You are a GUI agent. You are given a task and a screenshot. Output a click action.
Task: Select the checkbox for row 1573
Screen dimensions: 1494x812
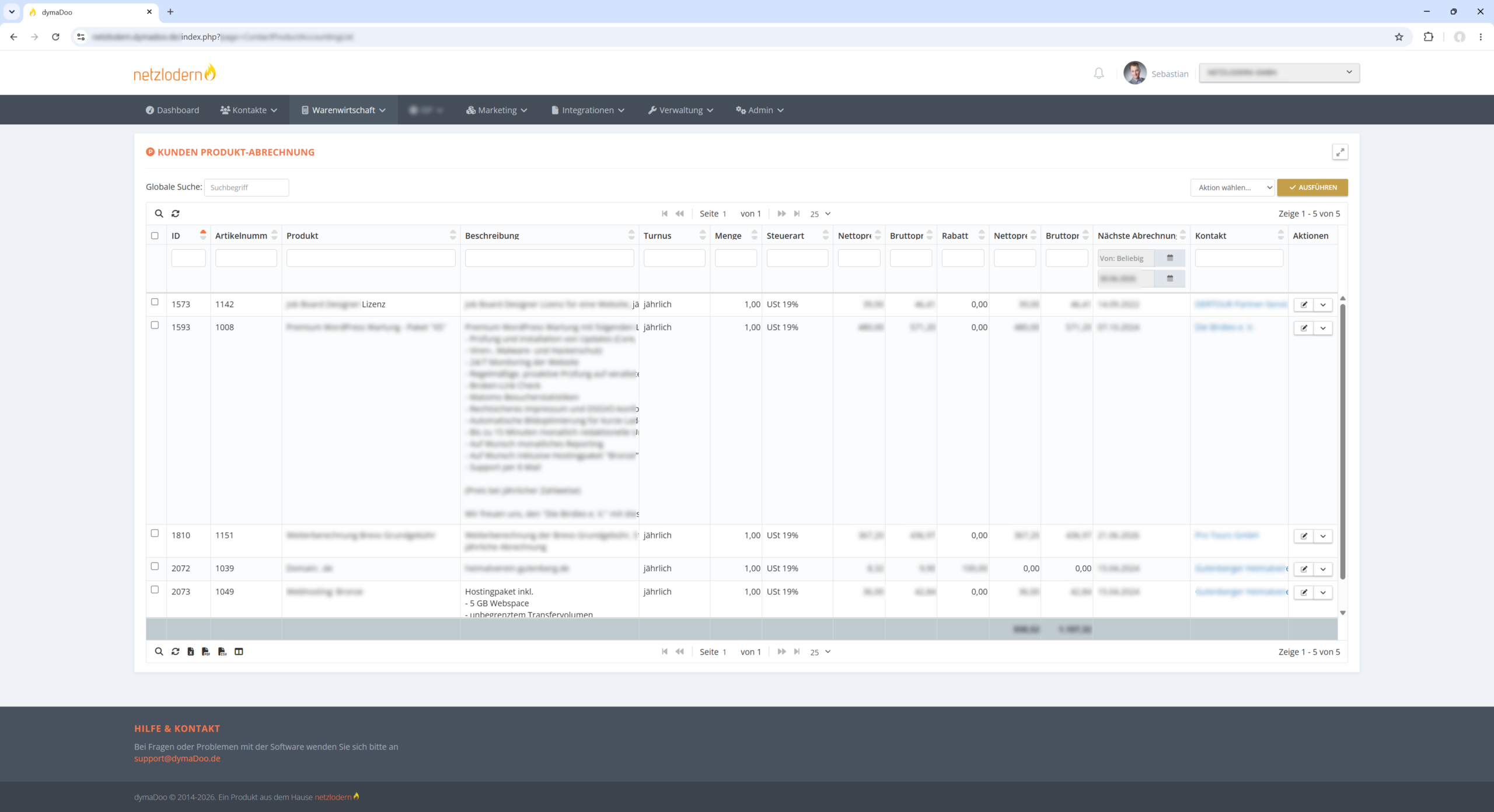[155, 302]
